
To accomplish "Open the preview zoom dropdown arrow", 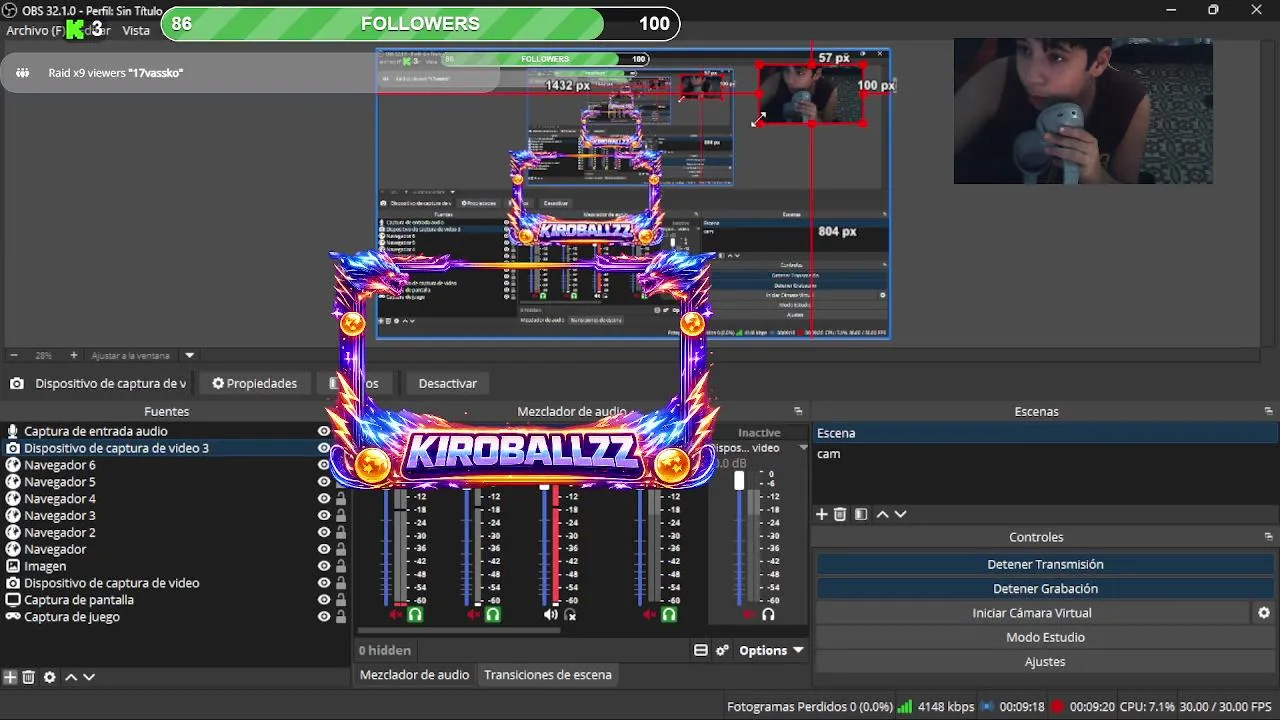I will click(189, 355).
